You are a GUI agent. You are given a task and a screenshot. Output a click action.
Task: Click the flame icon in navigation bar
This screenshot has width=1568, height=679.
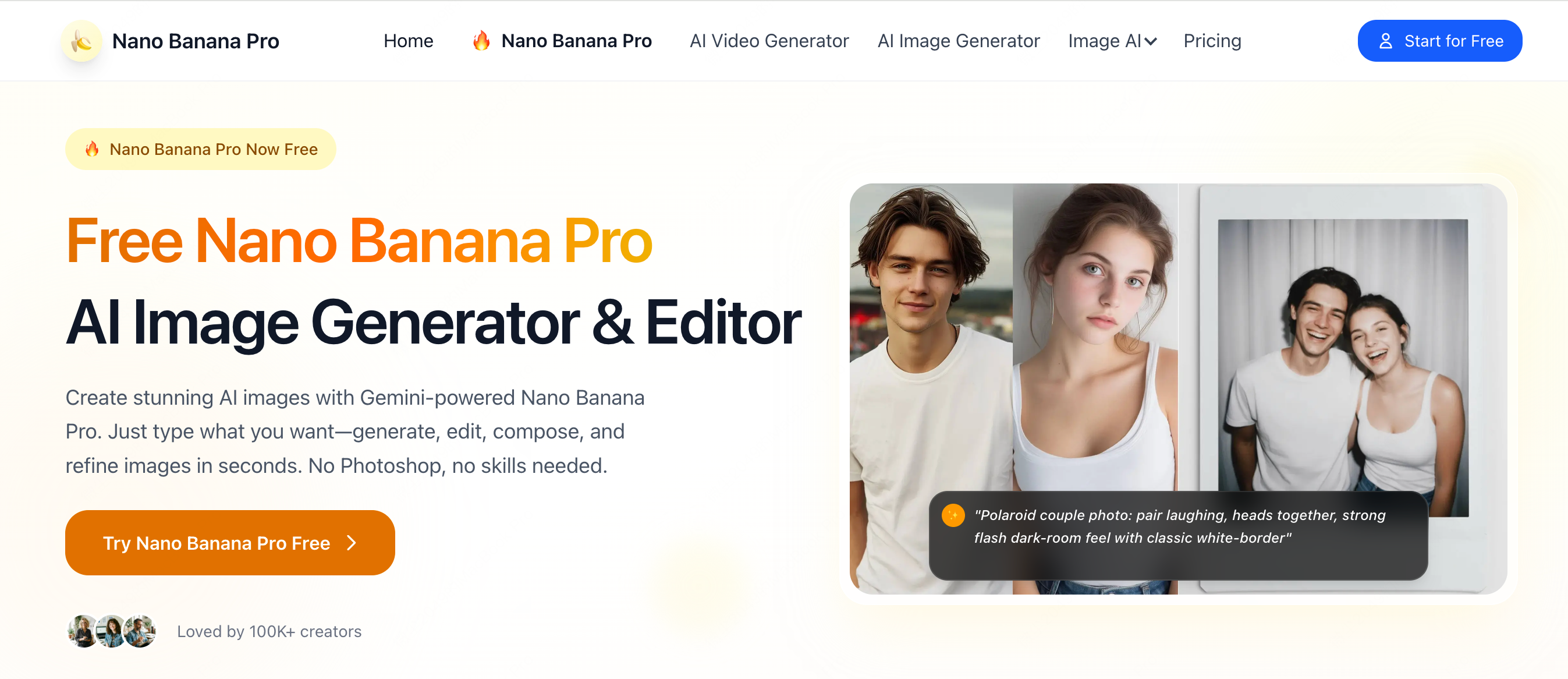tap(481, 41)
